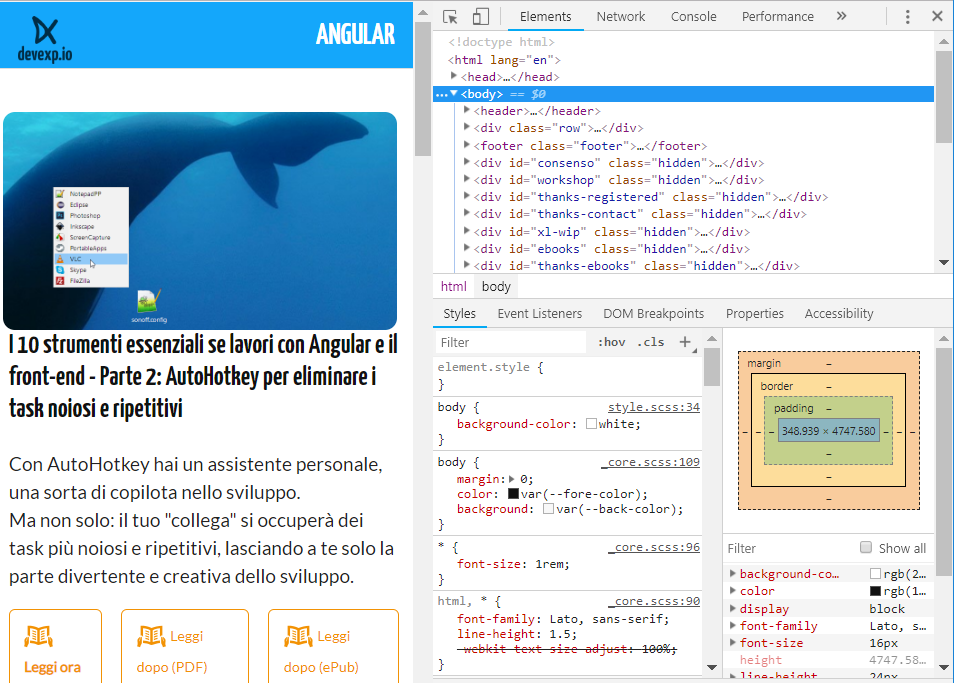The image size is (954, 683).
Task: Expand the head node
Action: click(453, 76)
